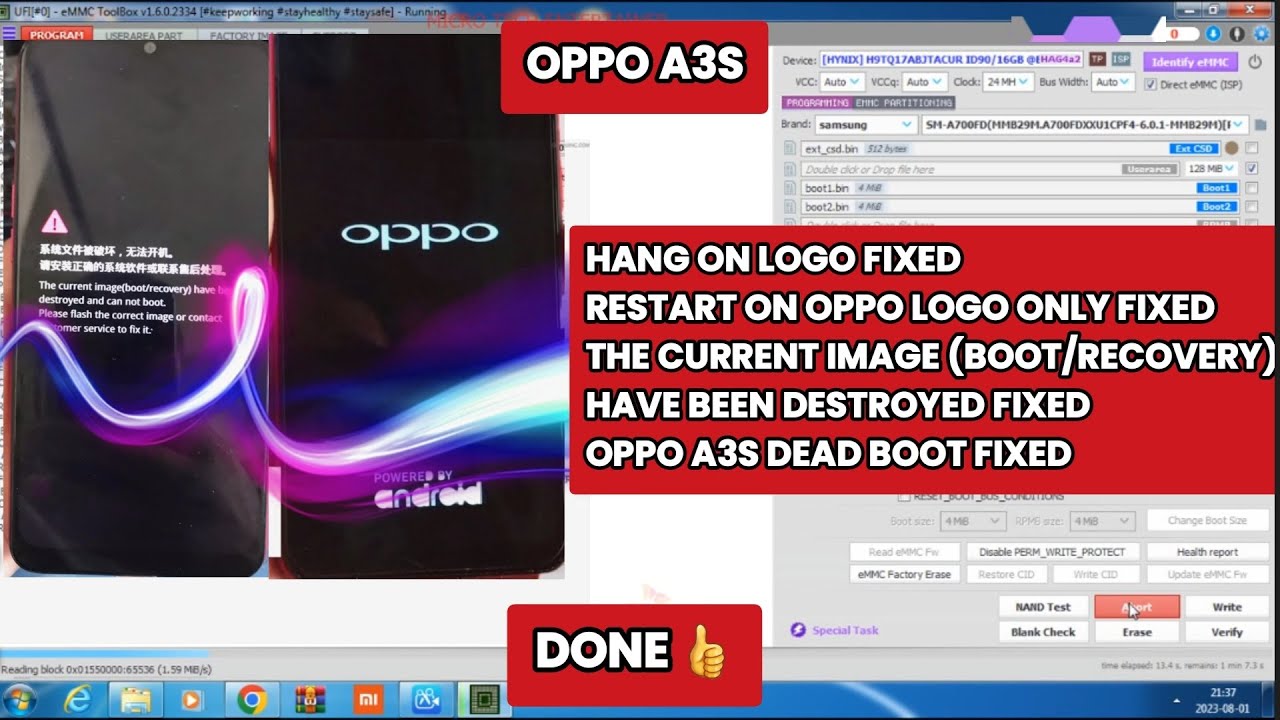Click Disable PERM_WRITE_PROTECT button
The image size is (1280, 720).
1052,552
